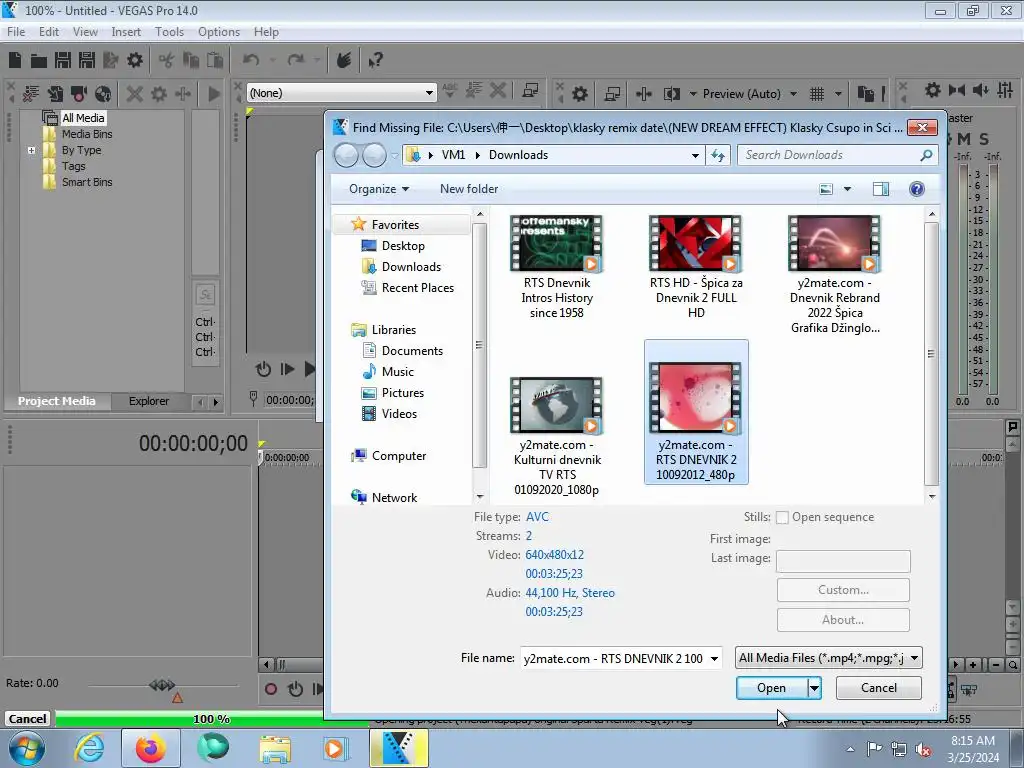The image size is (1024, 768).
Task: Click the Overlays grid icon in preview toolbar
Action: tap(817, 94)
